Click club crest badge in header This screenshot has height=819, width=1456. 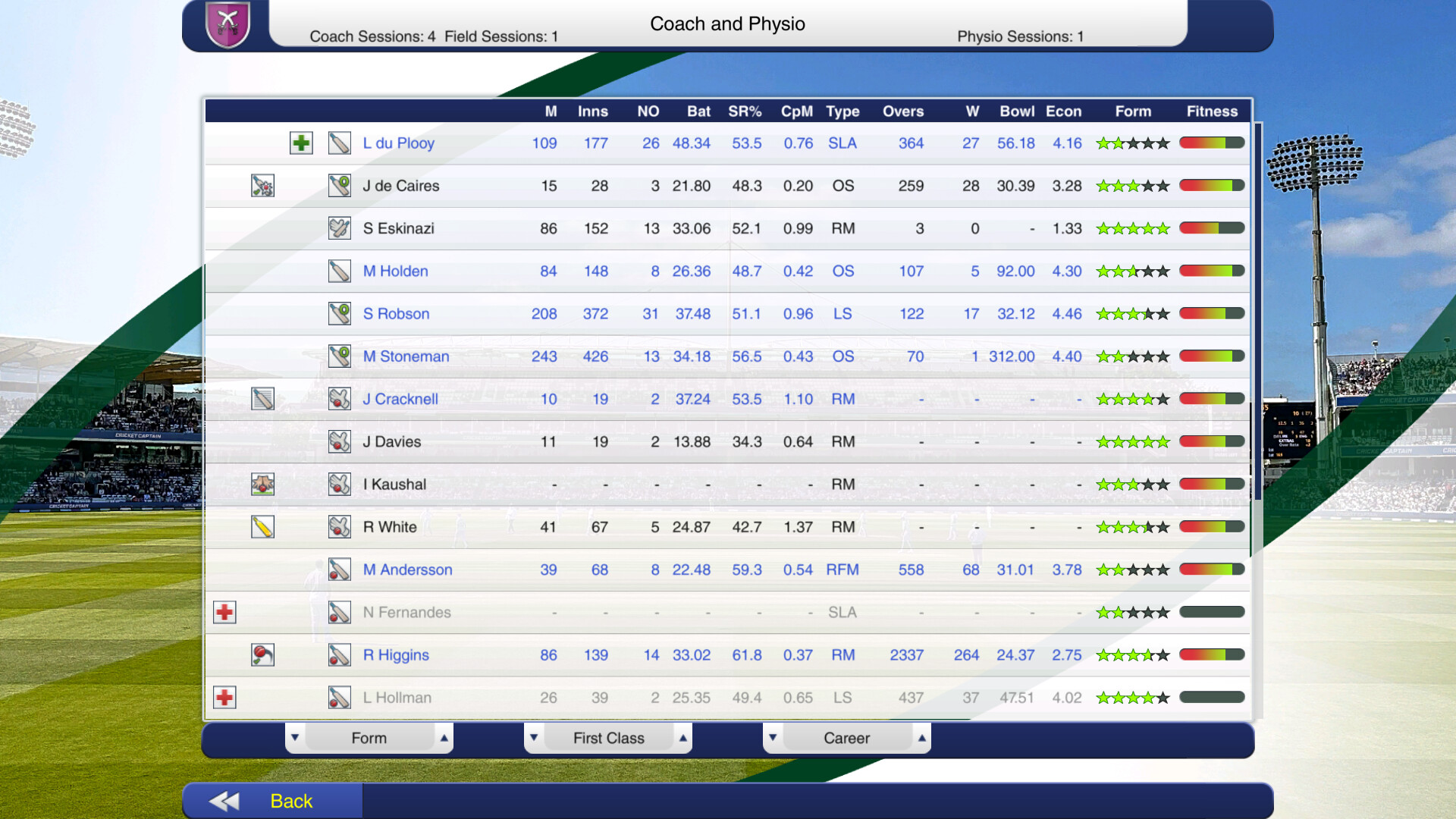point(227,24)
